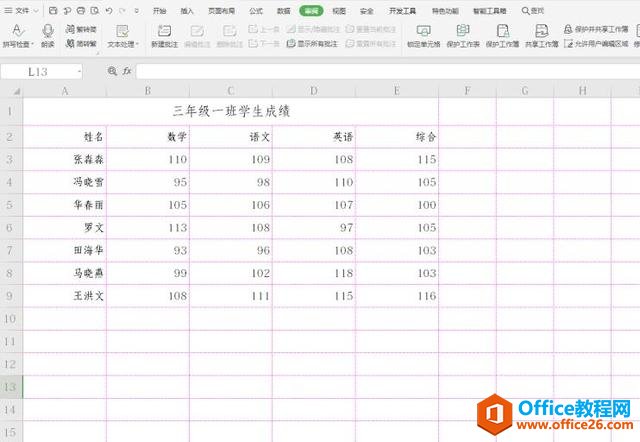Select 王洪文's 综合 score 116

(397, 296)
